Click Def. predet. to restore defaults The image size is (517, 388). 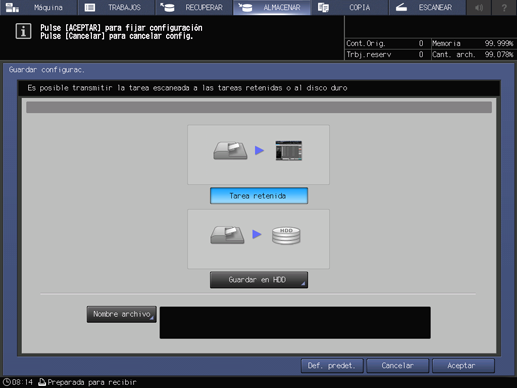pyautogui.click(x=331, y=366)
